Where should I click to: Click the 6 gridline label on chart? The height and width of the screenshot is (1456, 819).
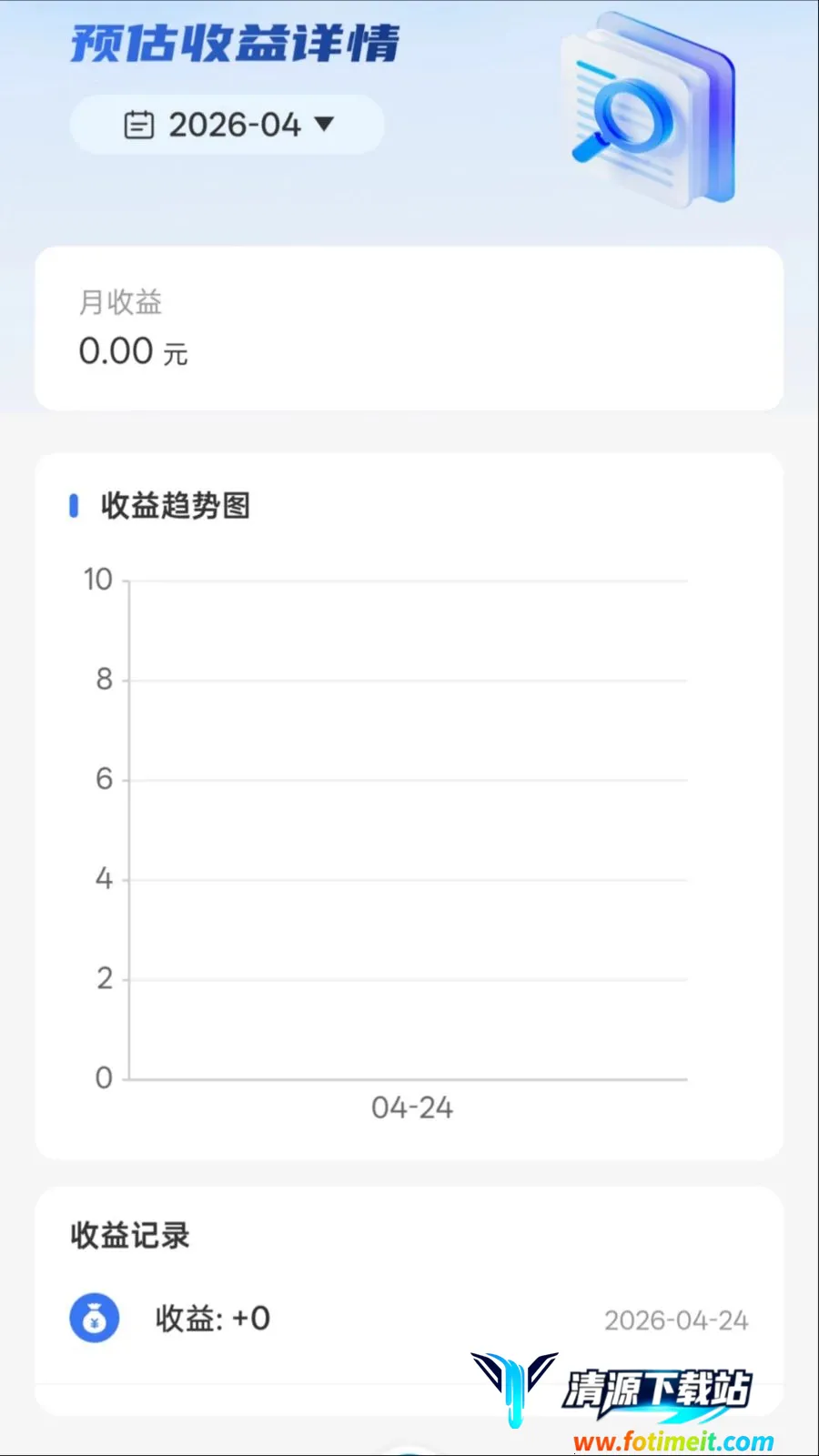tap(104, 779)
